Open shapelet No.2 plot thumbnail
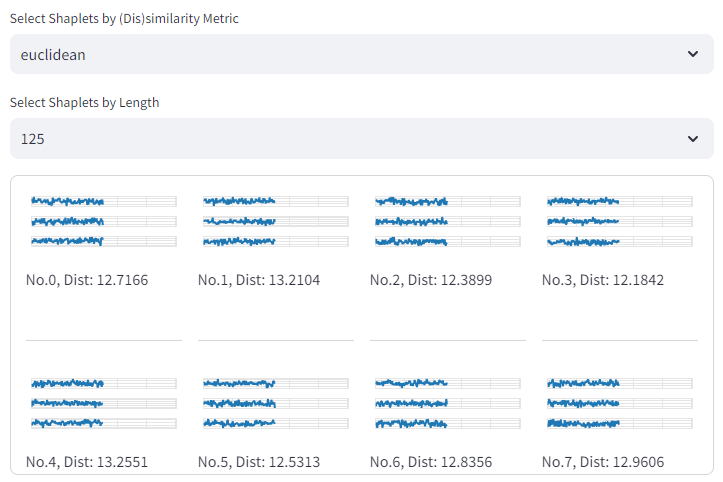This screenshot has width=723, height=482. click(448, 221)
